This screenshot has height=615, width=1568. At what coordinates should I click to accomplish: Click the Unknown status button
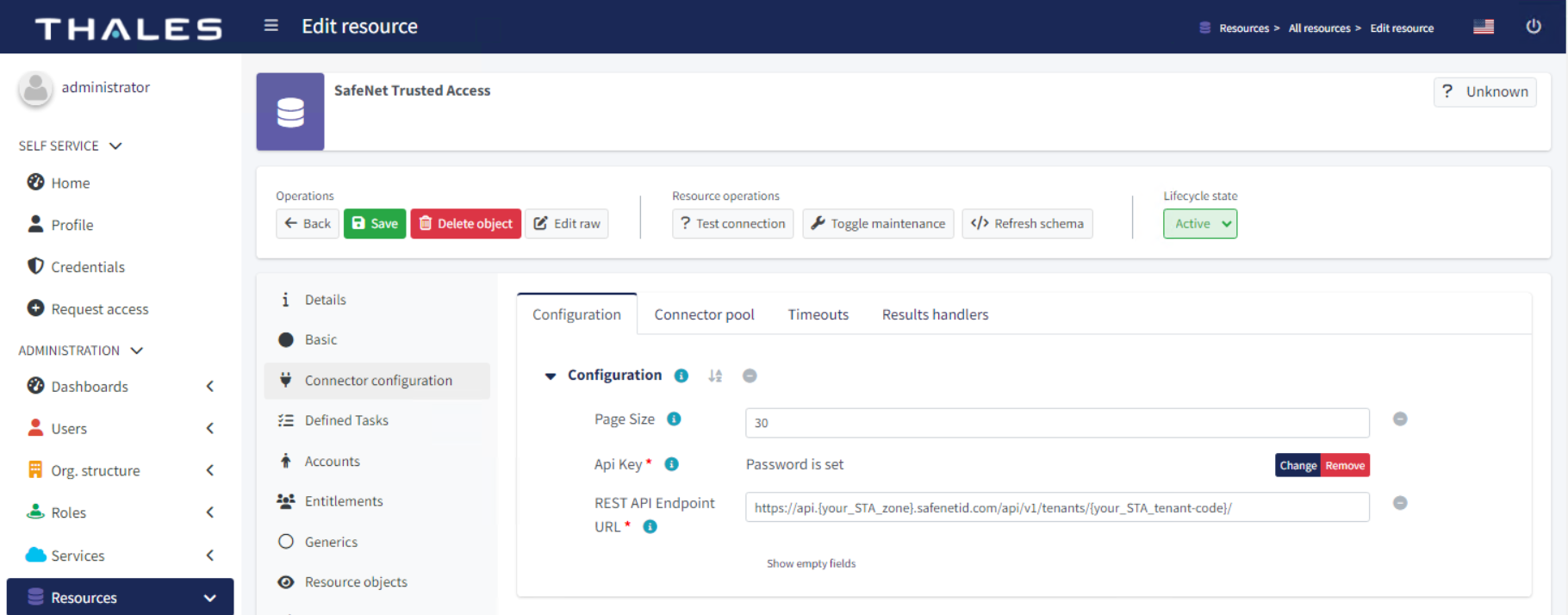coord(1485,92)
